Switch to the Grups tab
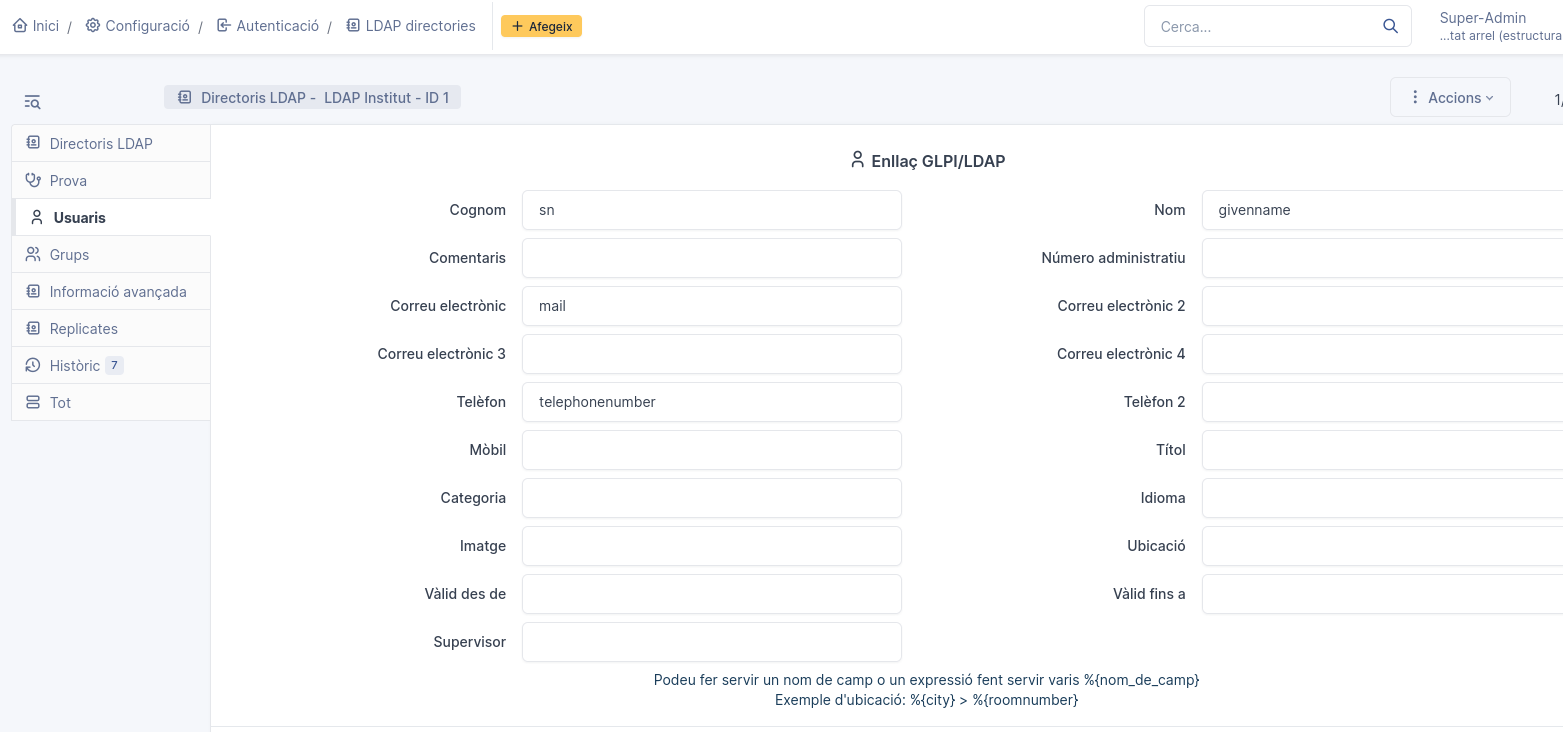Viewport: 1563px width, 732px height. [x=111, y=254]
